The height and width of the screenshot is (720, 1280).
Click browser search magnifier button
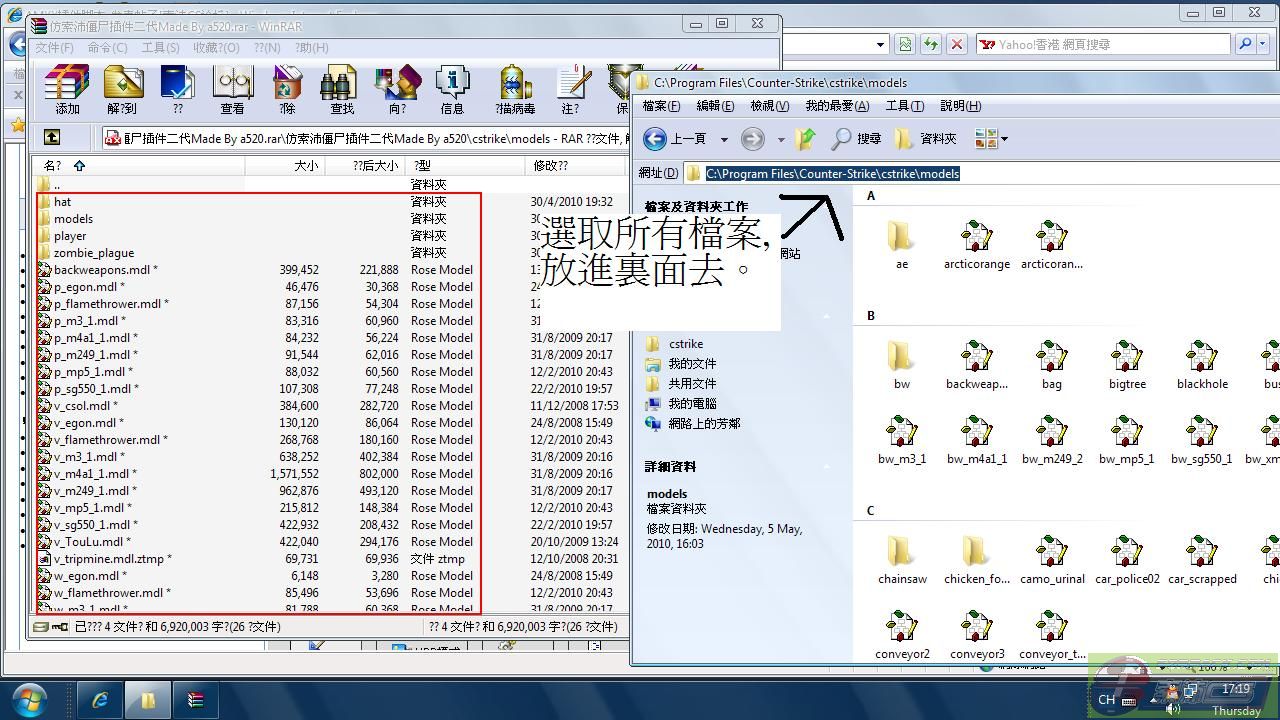1245,44
